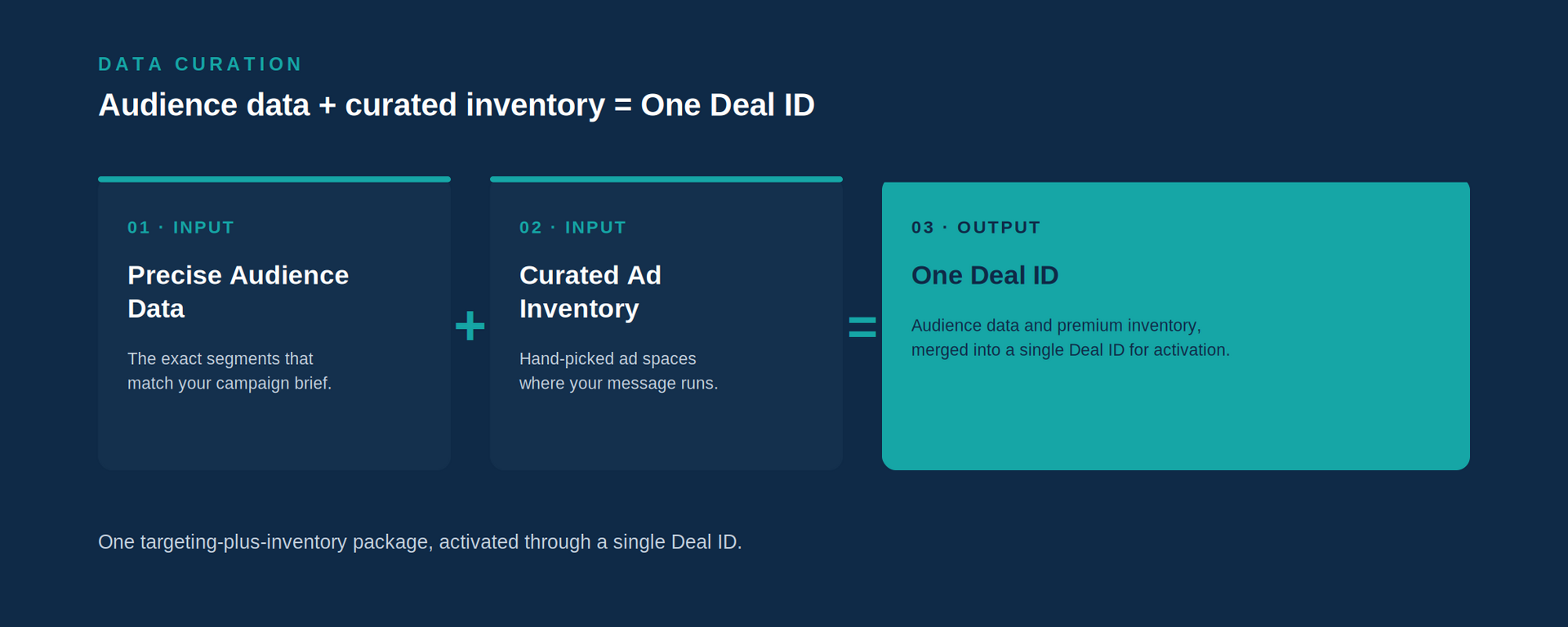Click the exact segments description text
Image resolution: width=1568 pixels, height=627 pixels.
pos(229,371)
